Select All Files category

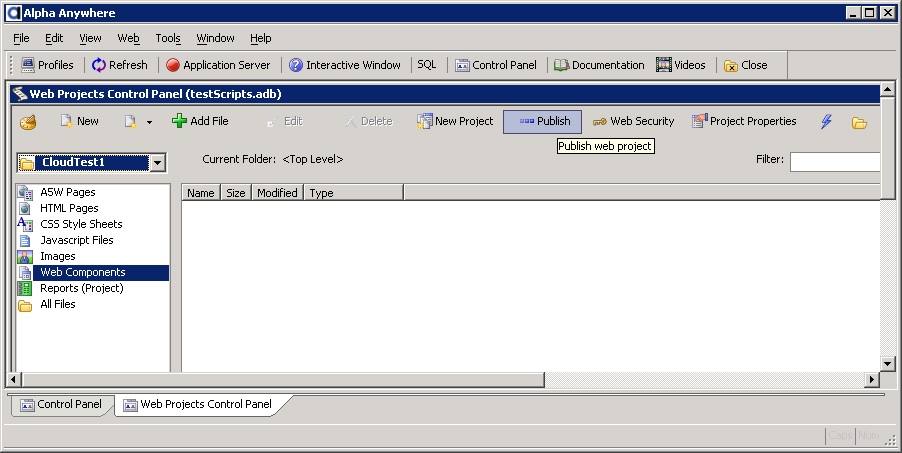click(x=58, y=305)
